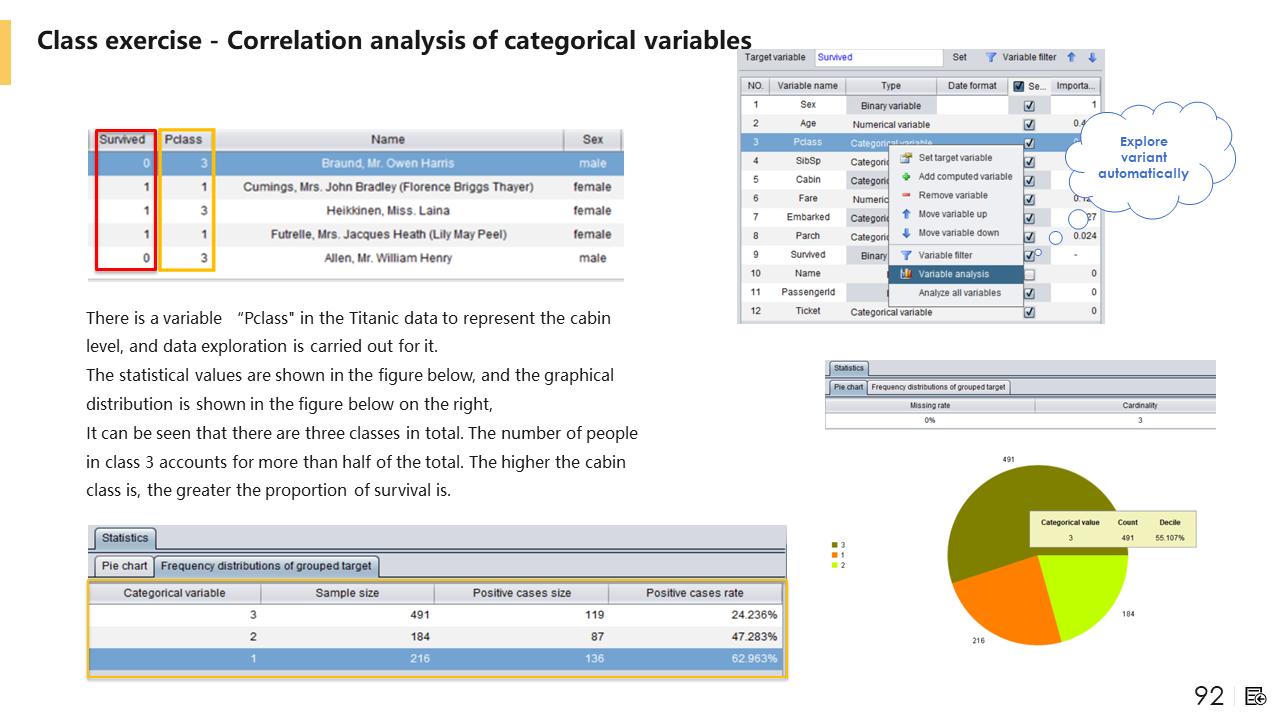Open the Type cell for Ticket variable

[890, 312]
